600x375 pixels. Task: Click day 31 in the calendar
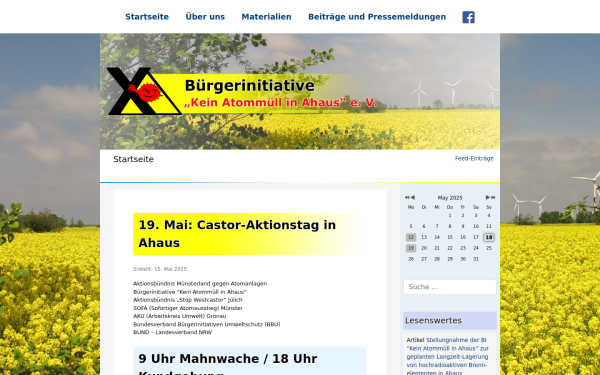tap(476, 259)
